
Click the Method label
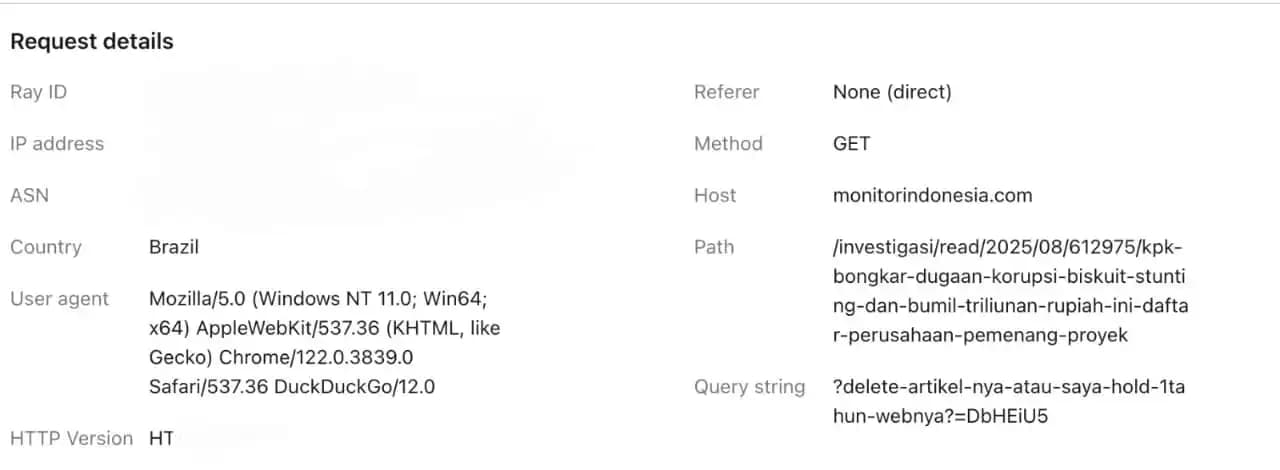click(728, 144)
